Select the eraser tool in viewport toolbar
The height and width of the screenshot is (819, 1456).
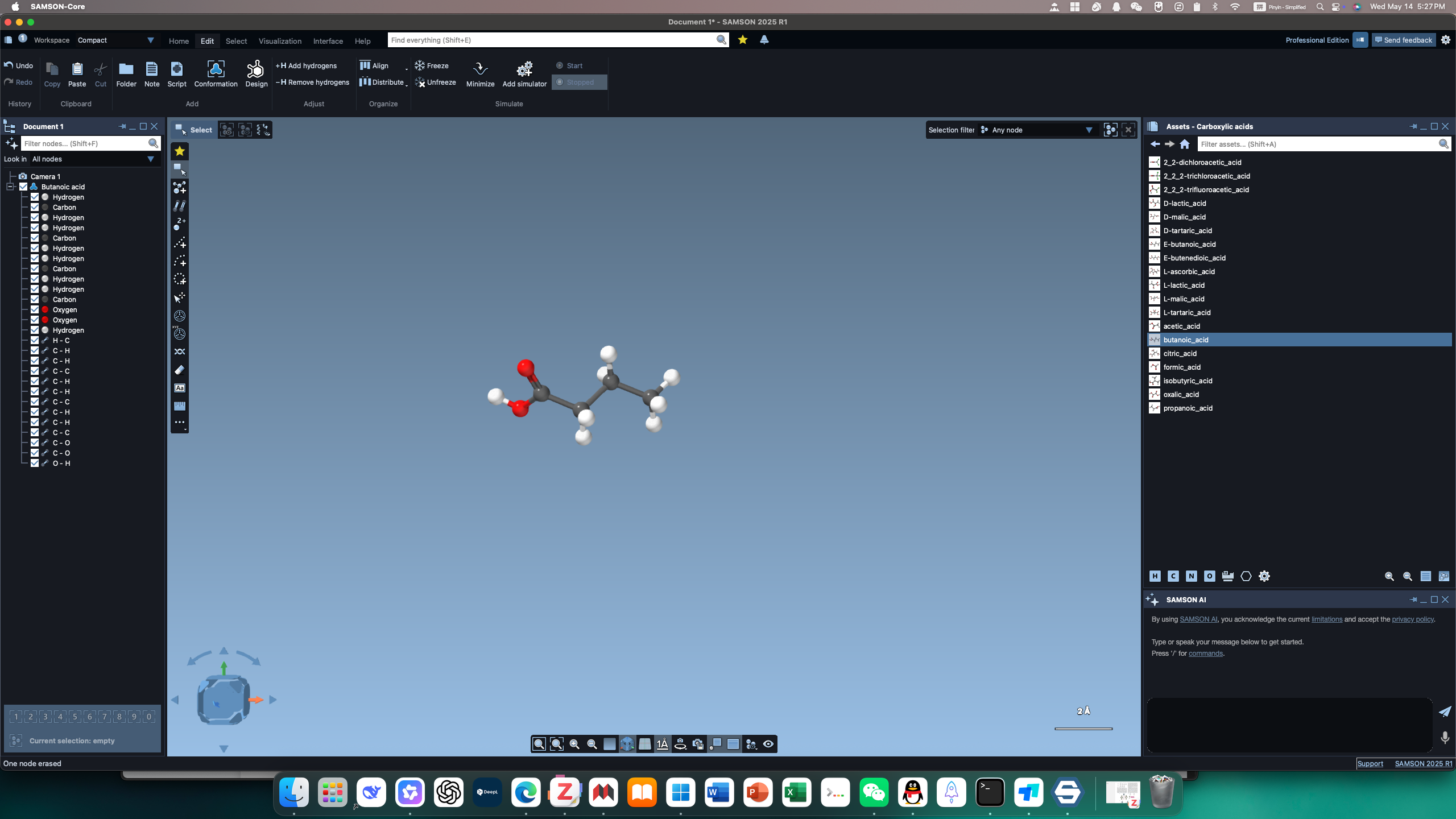tap(180, 370)
